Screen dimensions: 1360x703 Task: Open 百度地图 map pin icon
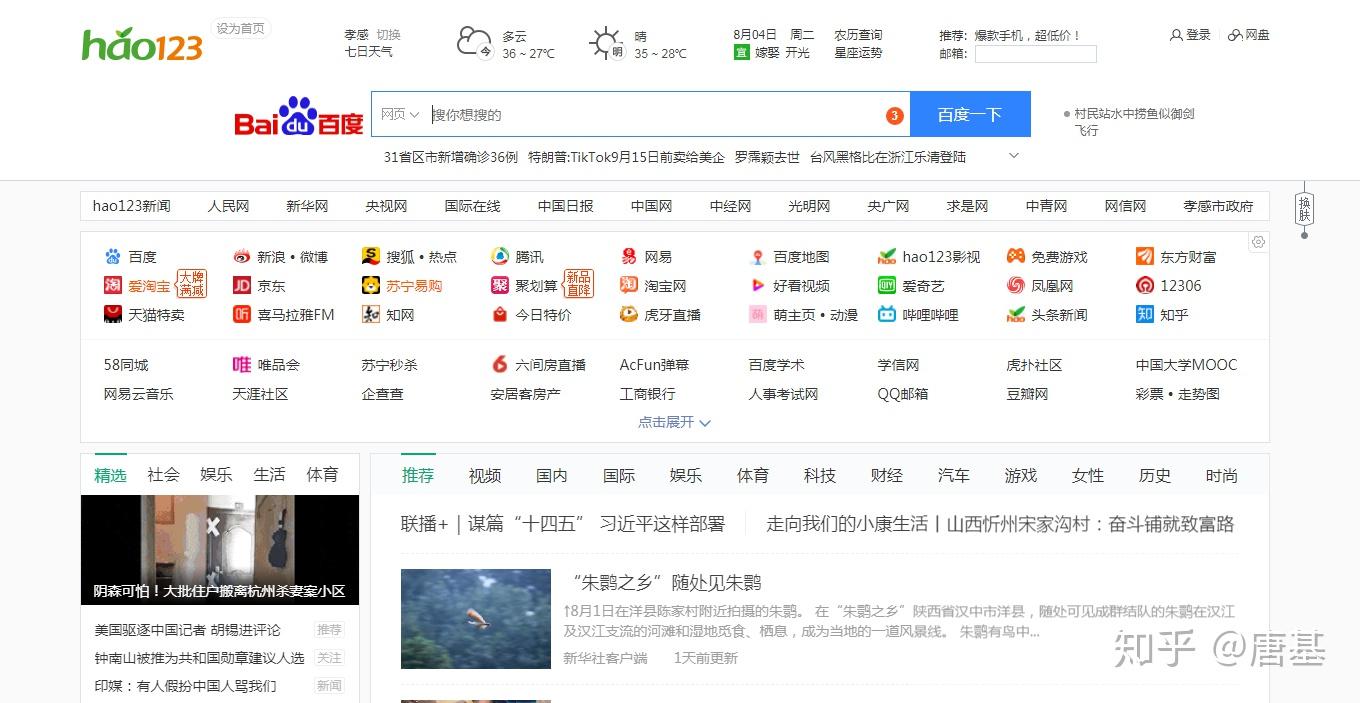pyautogui.click(x=758, y=257)
